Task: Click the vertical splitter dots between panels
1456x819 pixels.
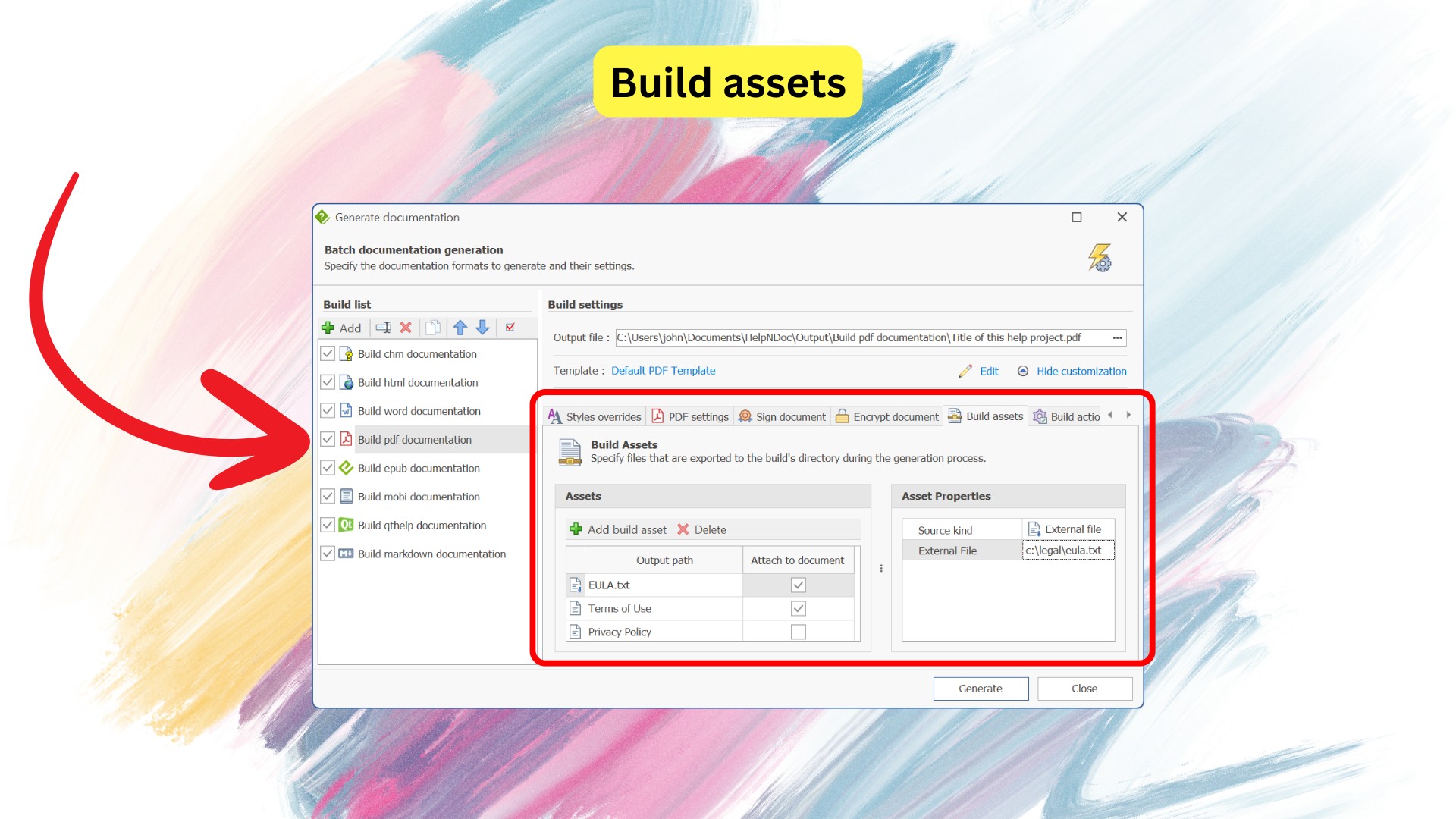Action: [x=881, y=568]
